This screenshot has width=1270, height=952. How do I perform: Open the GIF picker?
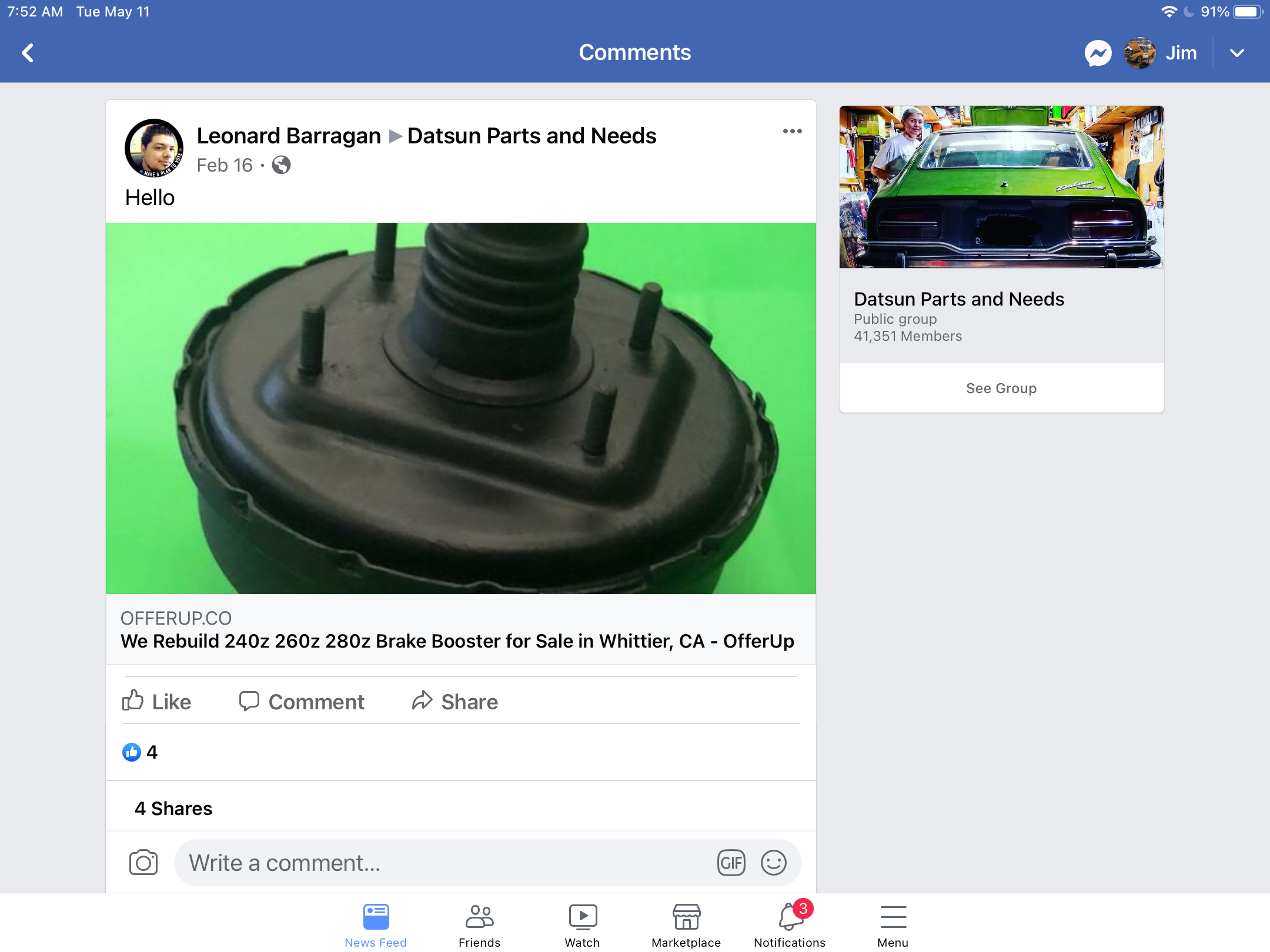(x=731, y=863)
